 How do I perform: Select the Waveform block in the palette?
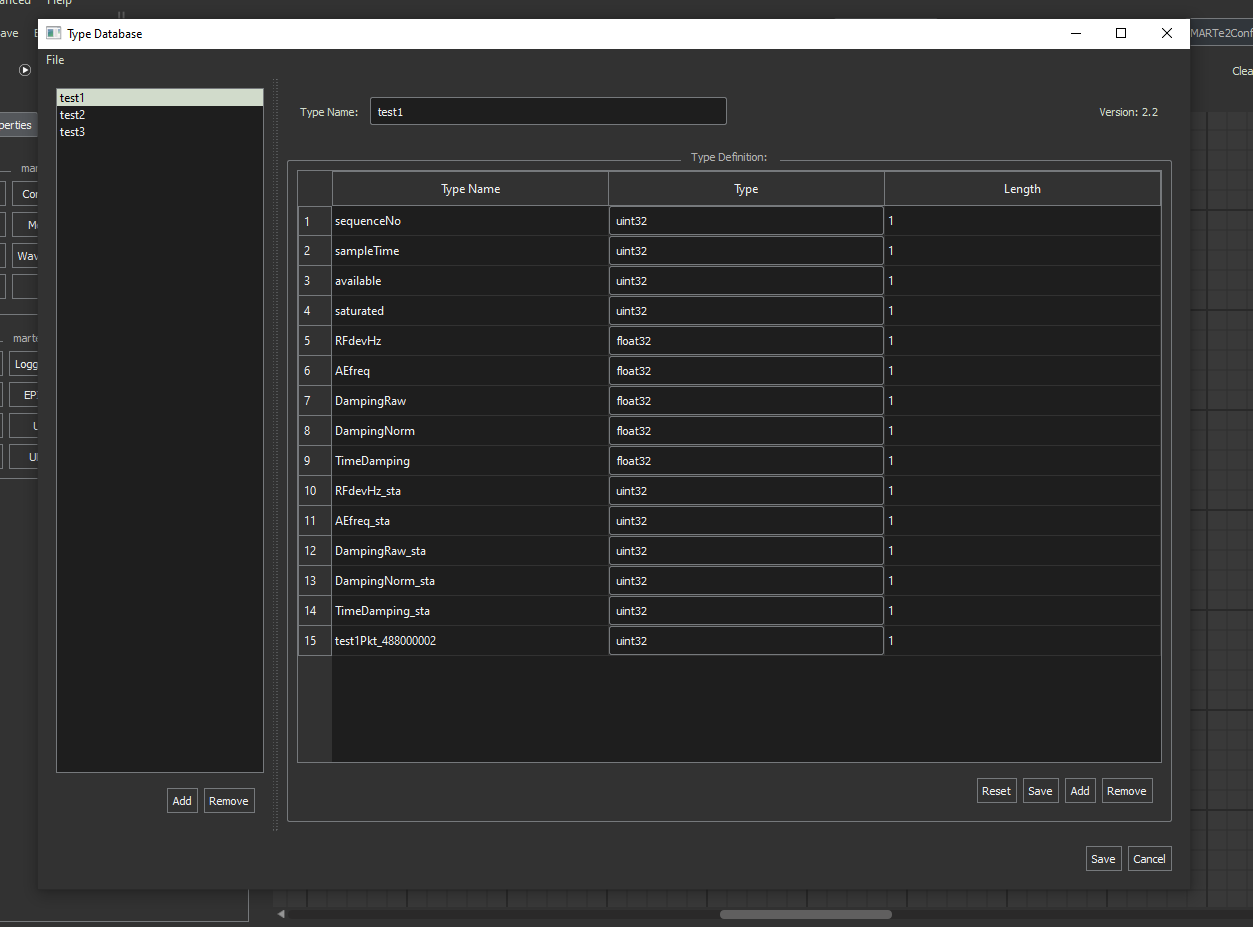coord(27,256)
